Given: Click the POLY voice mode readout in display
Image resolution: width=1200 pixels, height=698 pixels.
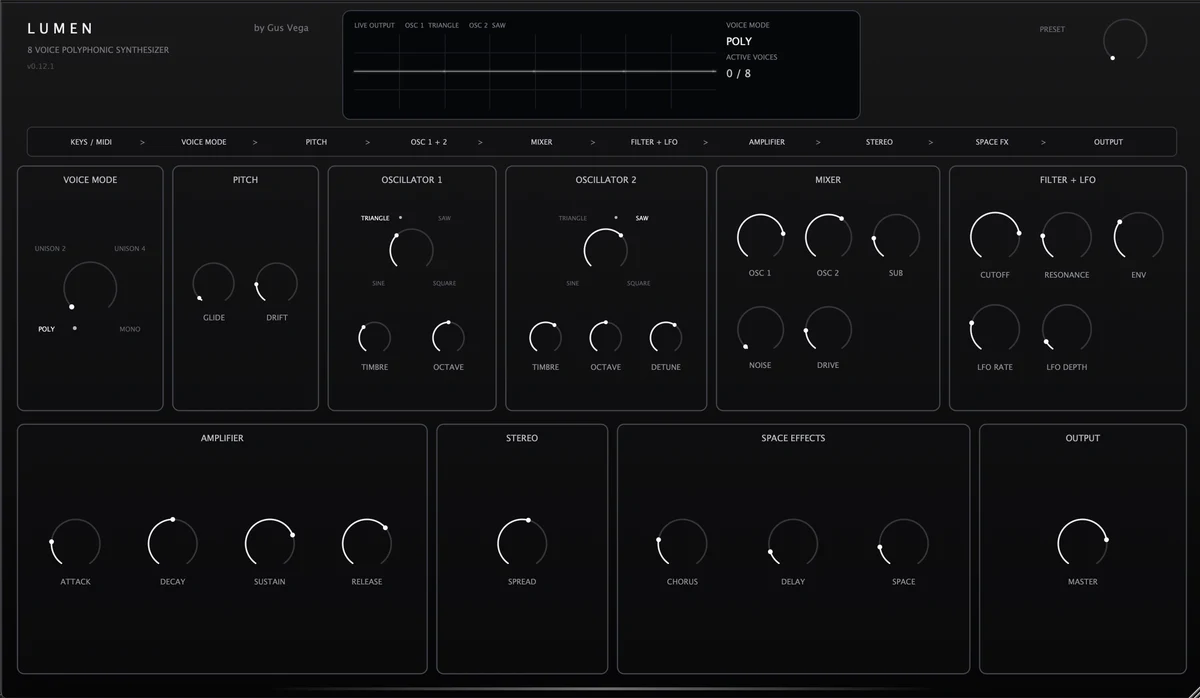Looking at the screenshot, I should click(739, 41).
